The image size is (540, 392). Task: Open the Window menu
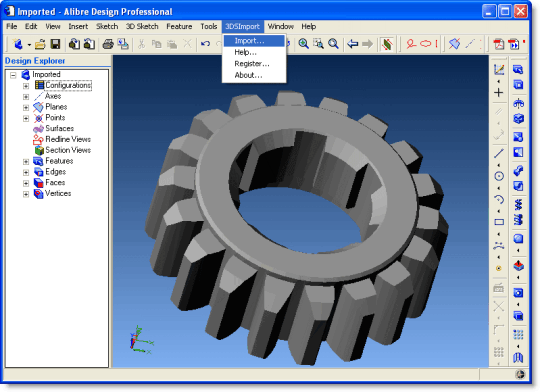[280, 26]
